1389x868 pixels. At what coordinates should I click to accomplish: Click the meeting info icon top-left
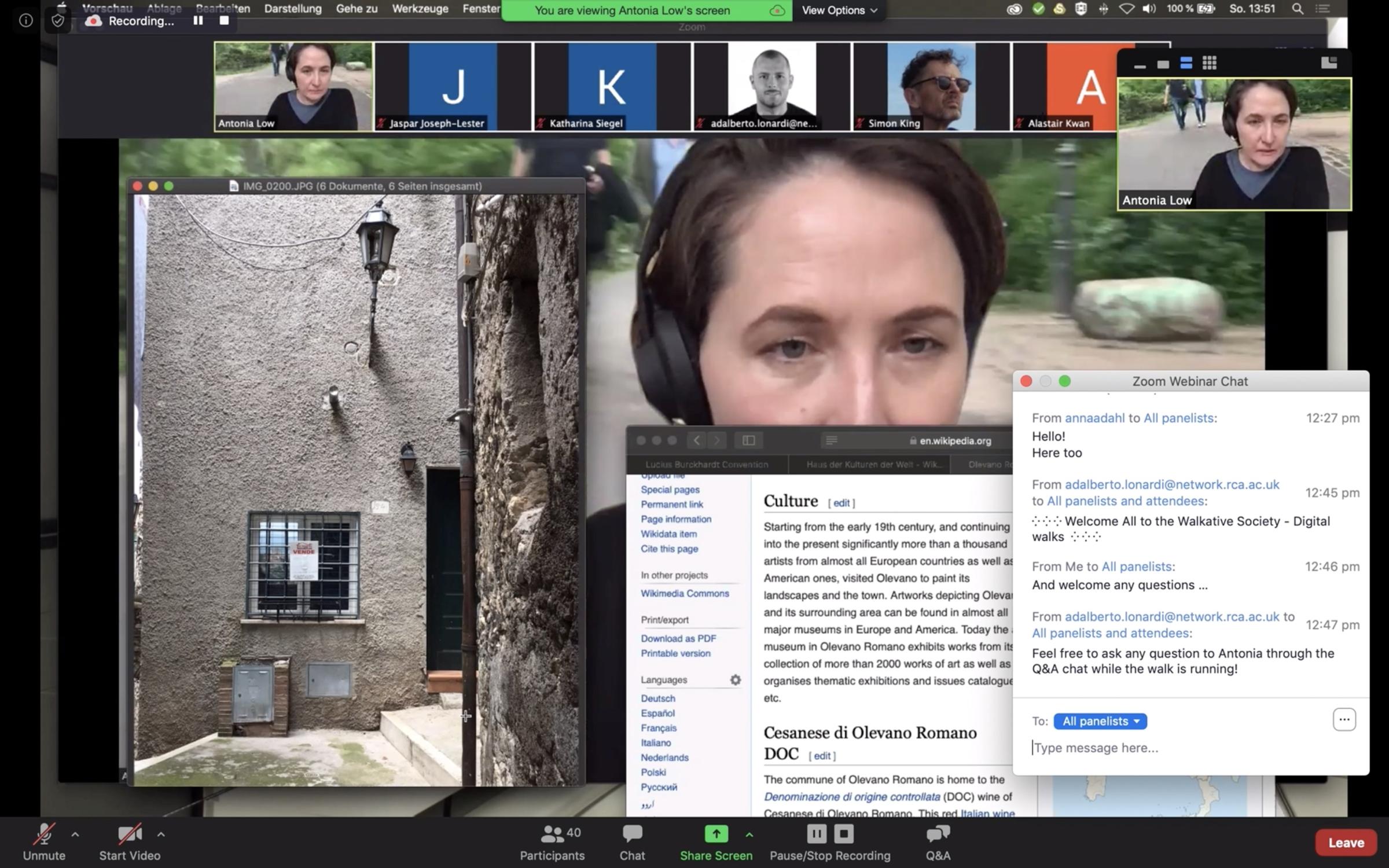click(x=25, y=21)
